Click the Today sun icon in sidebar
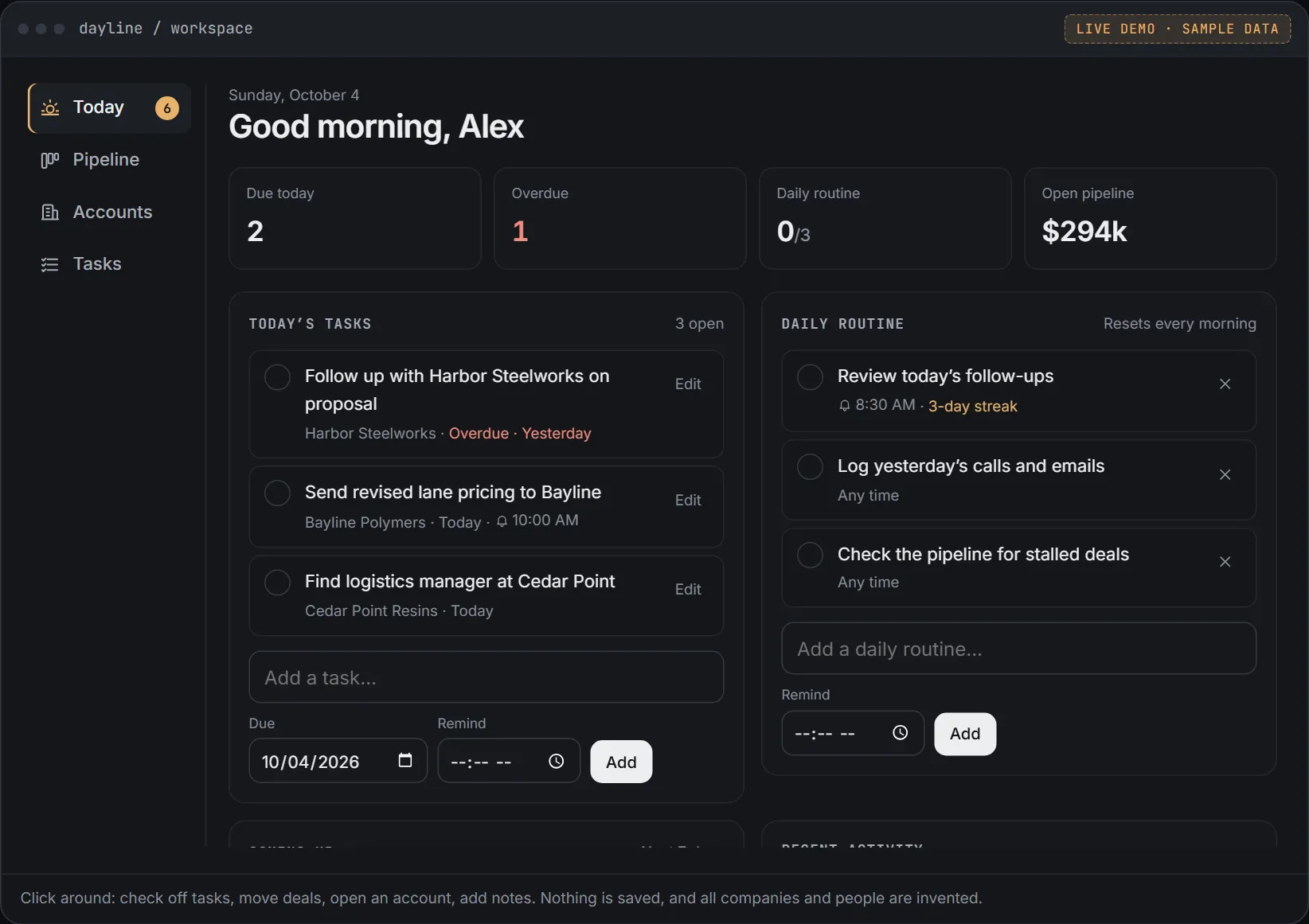Screen dimensions: 1309x924 click(x=50, y=107)
